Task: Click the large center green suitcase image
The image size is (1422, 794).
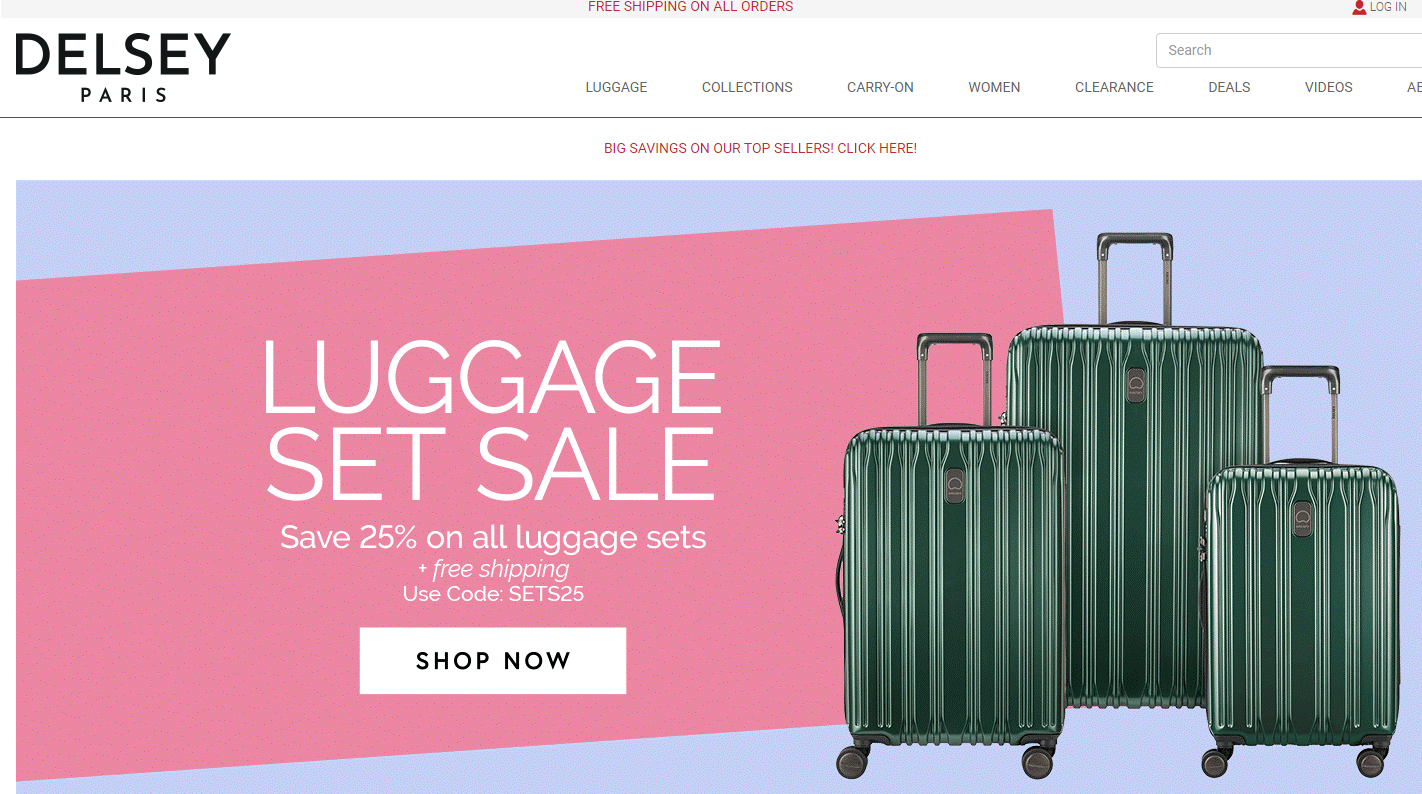Action: click(x=1134, y=472)
